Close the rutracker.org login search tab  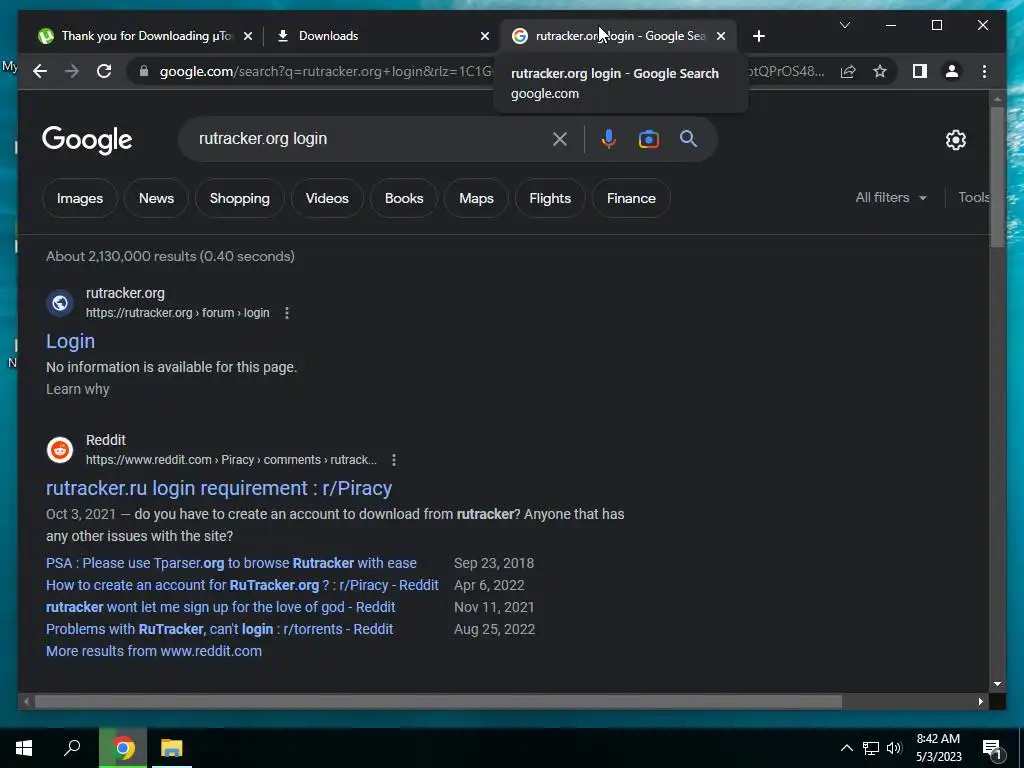click(721, 36)
